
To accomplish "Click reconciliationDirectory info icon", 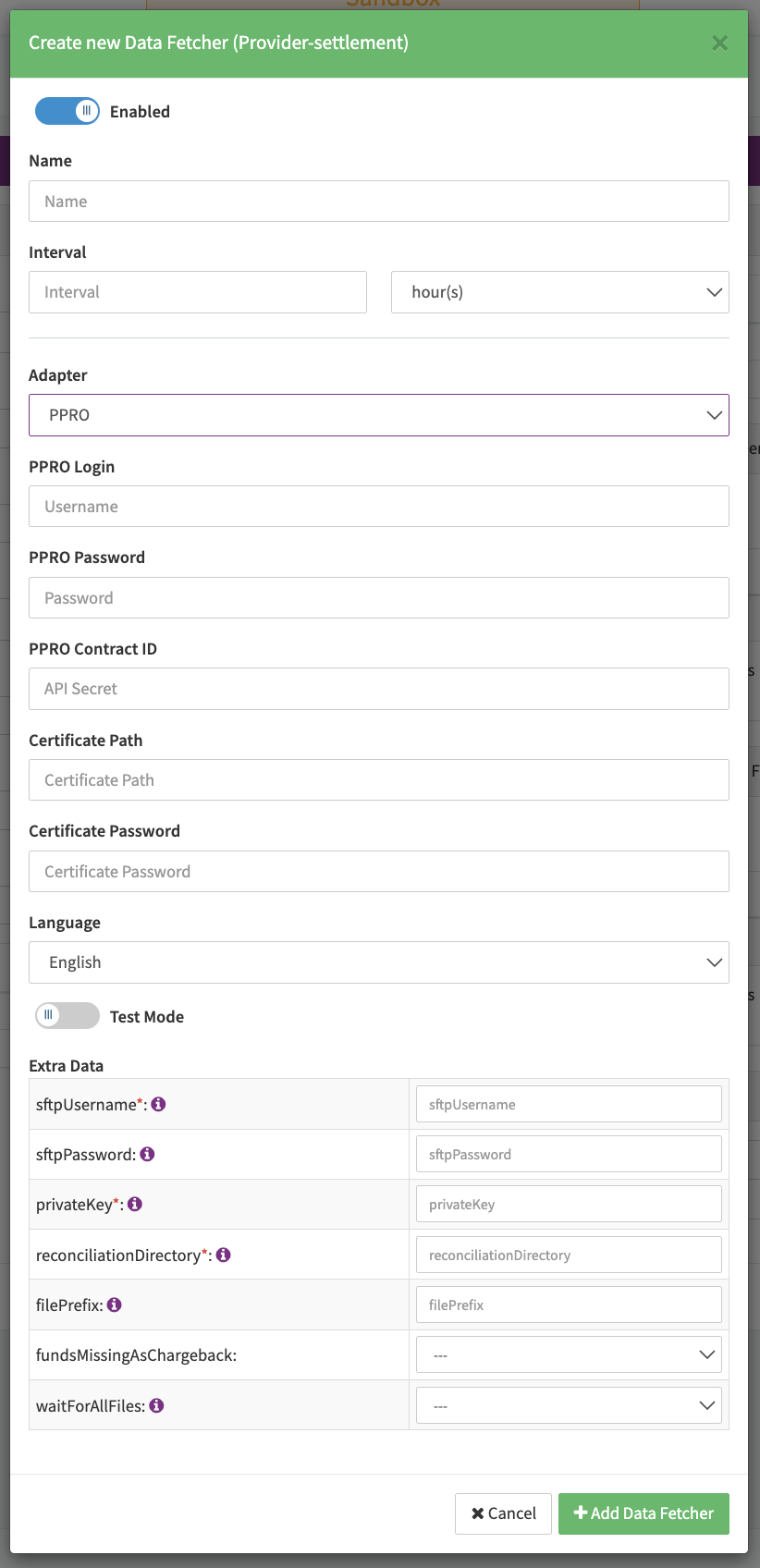I will pyautogui.click(x=223, y=1255).
